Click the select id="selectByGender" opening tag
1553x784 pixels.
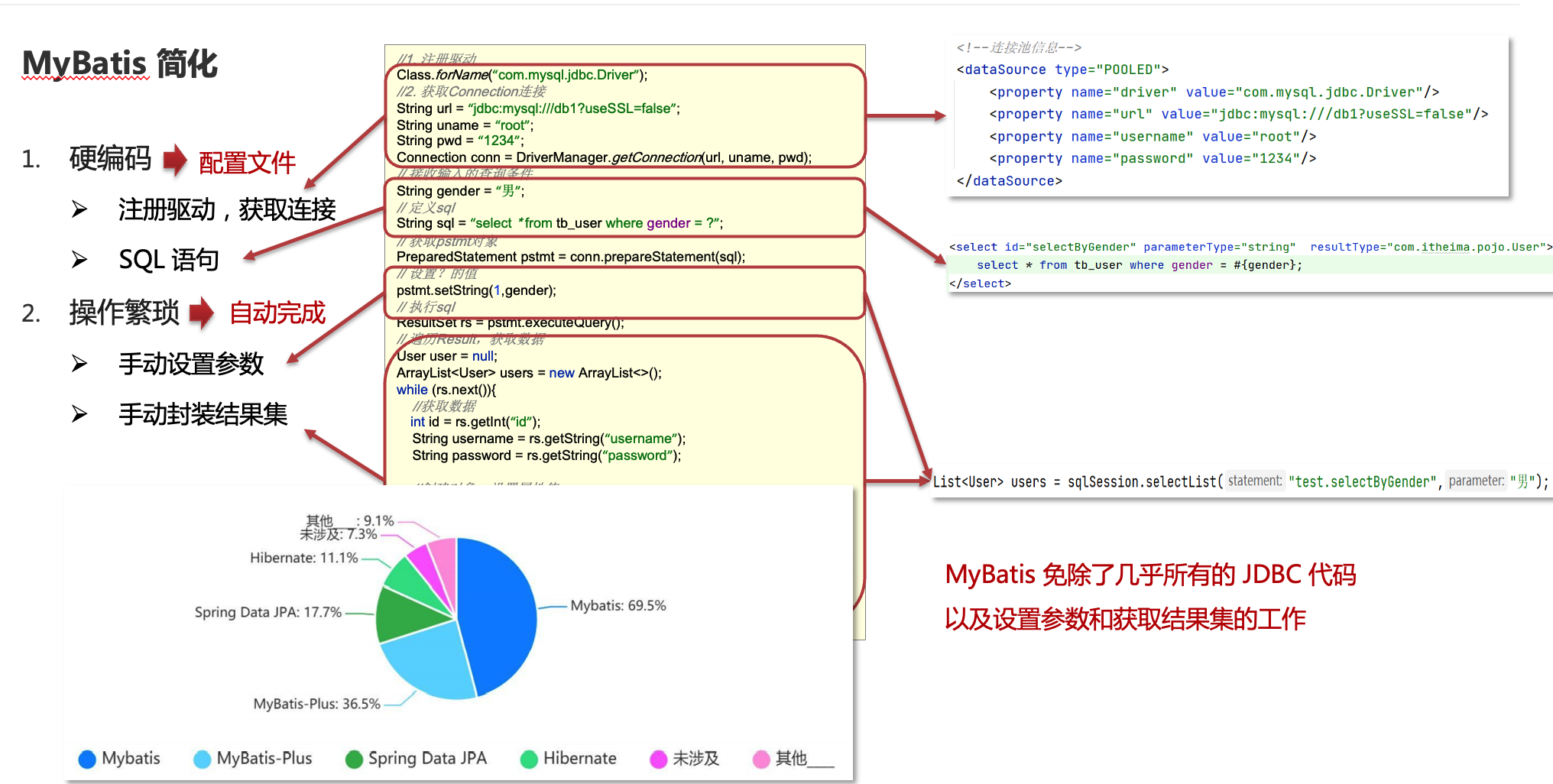(x=1250, y=247)
